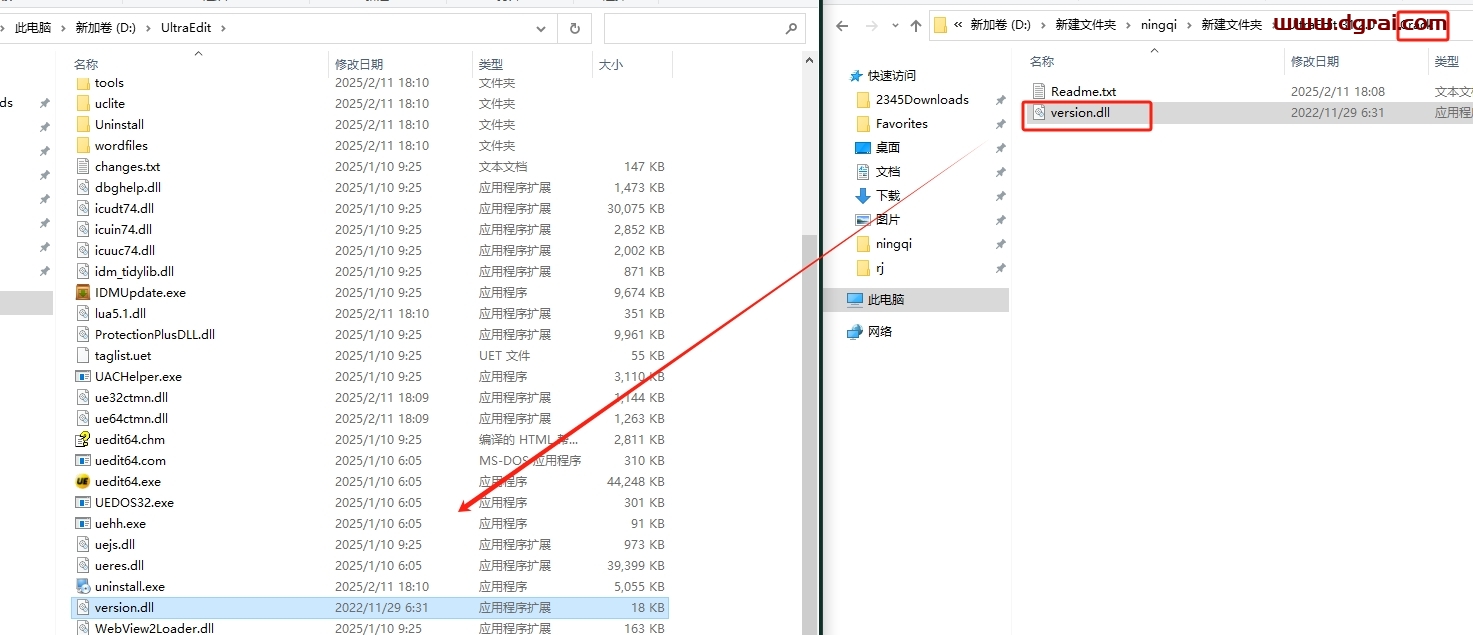Click refresh button in UltraEdit window
The width and height of the screenshot is (1473, 635).
574,28
